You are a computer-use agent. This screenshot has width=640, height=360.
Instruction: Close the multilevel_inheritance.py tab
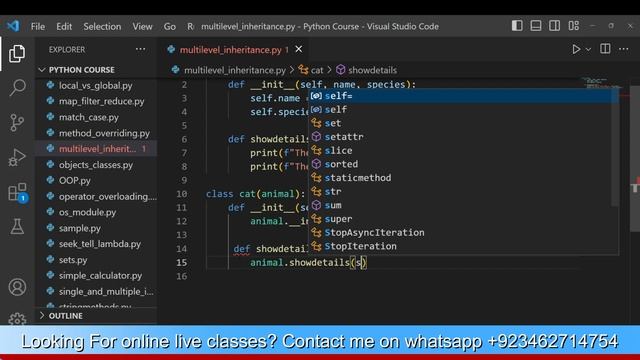click(x=299, y=49)
